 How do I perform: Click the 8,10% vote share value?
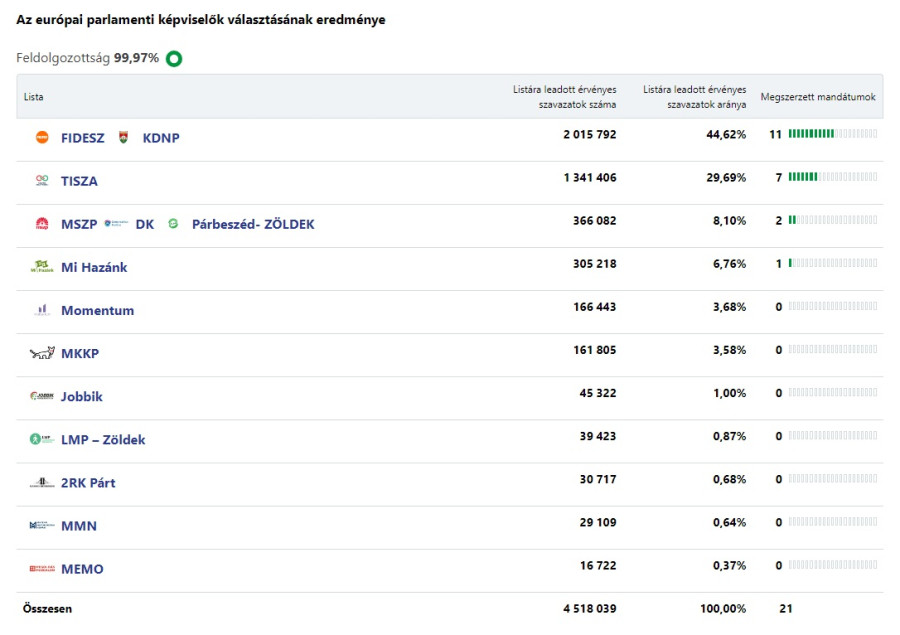tap(730, 220)
